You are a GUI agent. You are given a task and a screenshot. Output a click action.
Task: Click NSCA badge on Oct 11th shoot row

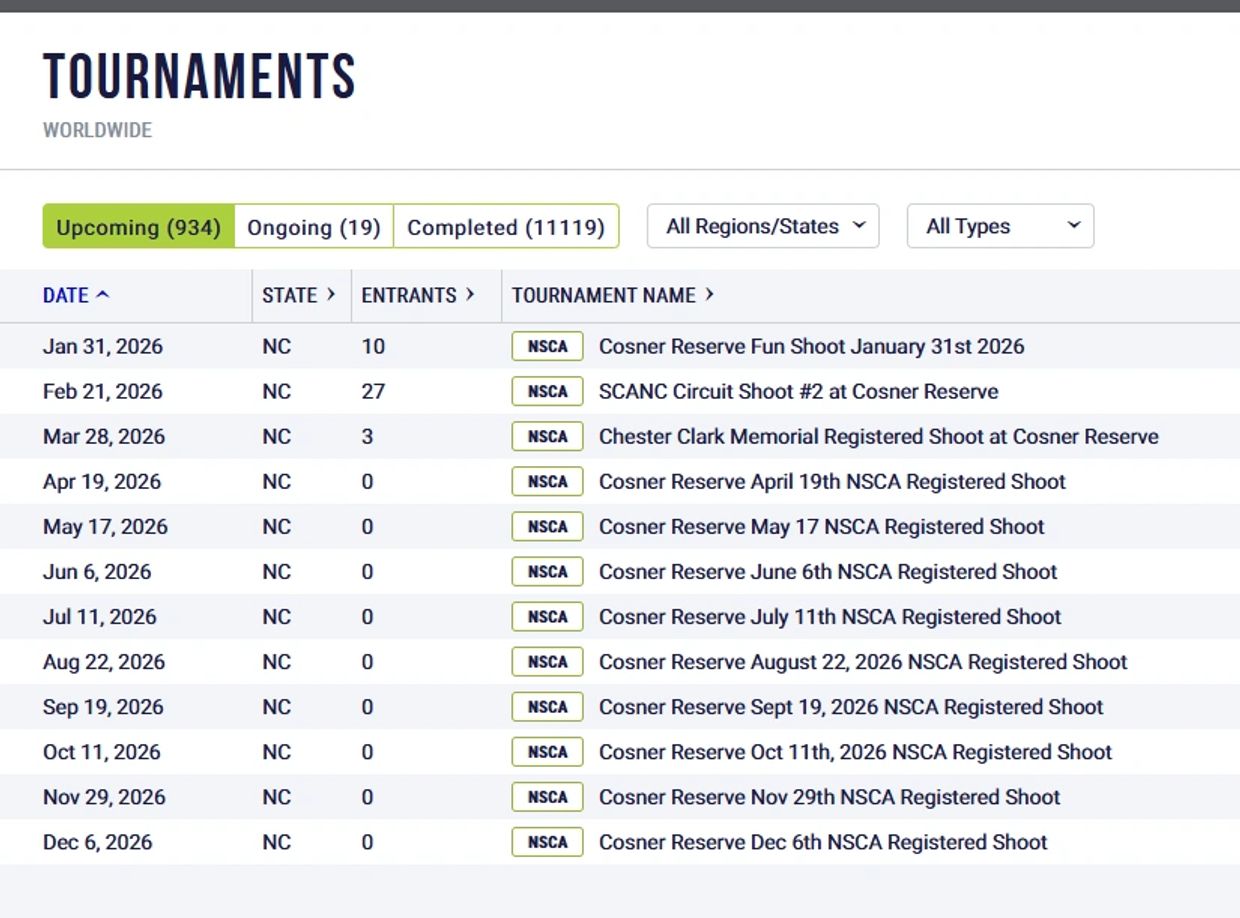pos(547,752)
